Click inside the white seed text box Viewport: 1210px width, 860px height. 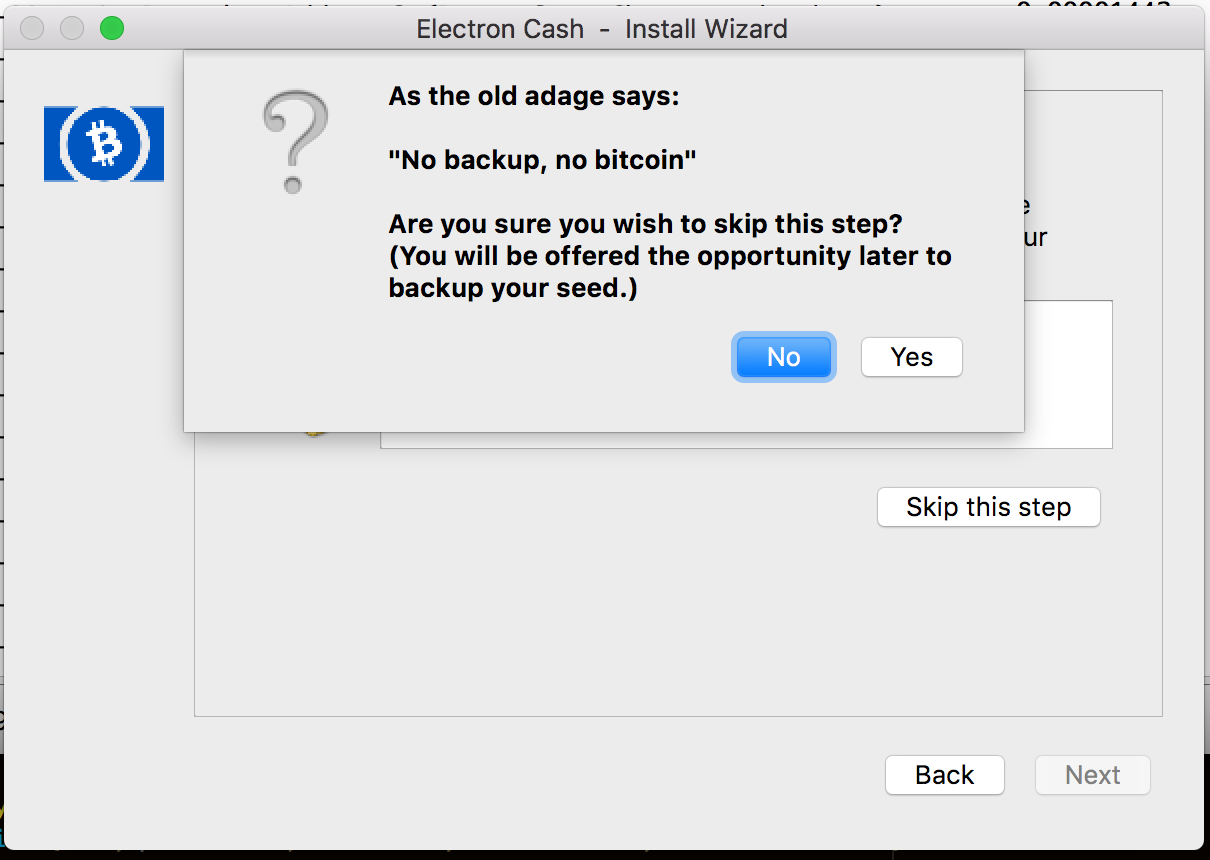(1068, 374)
